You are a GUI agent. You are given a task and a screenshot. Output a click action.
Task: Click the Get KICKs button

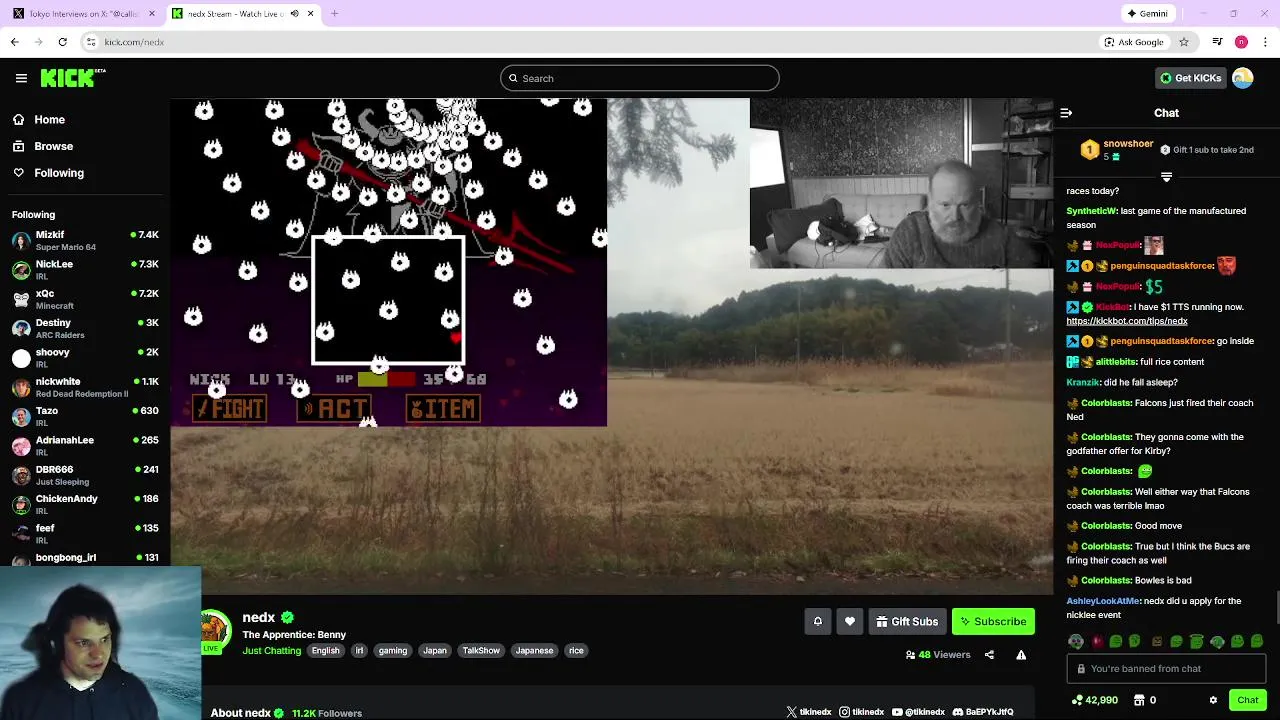point(1190,78)
